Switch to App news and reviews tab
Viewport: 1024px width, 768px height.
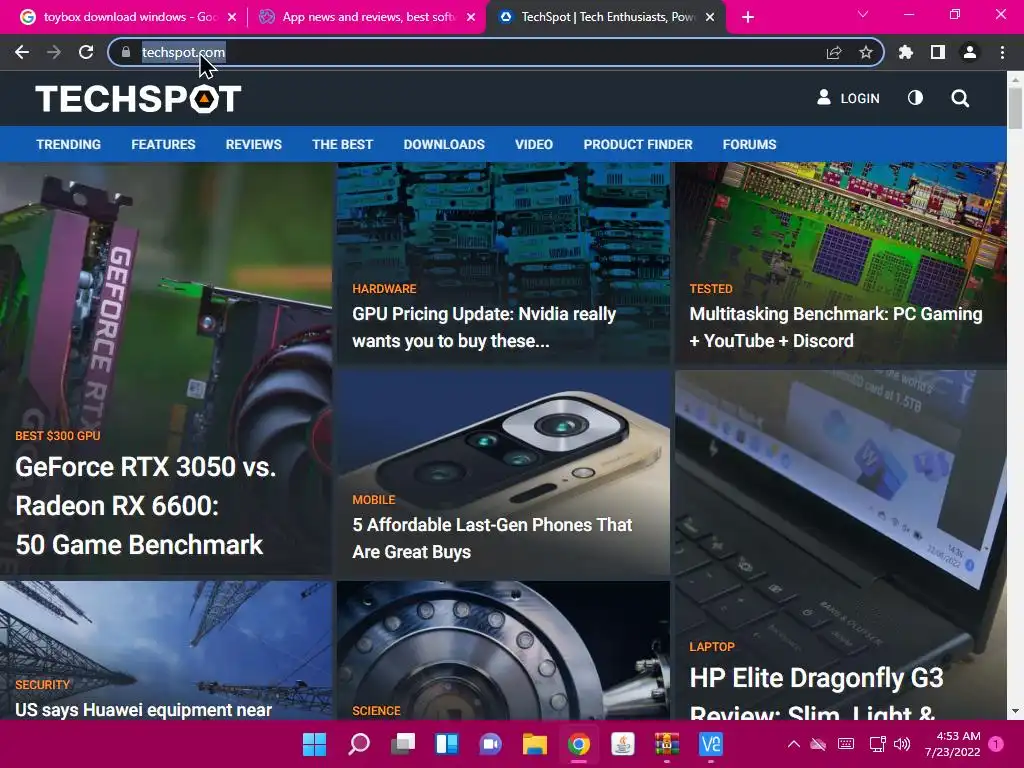(x=366, y=17)
